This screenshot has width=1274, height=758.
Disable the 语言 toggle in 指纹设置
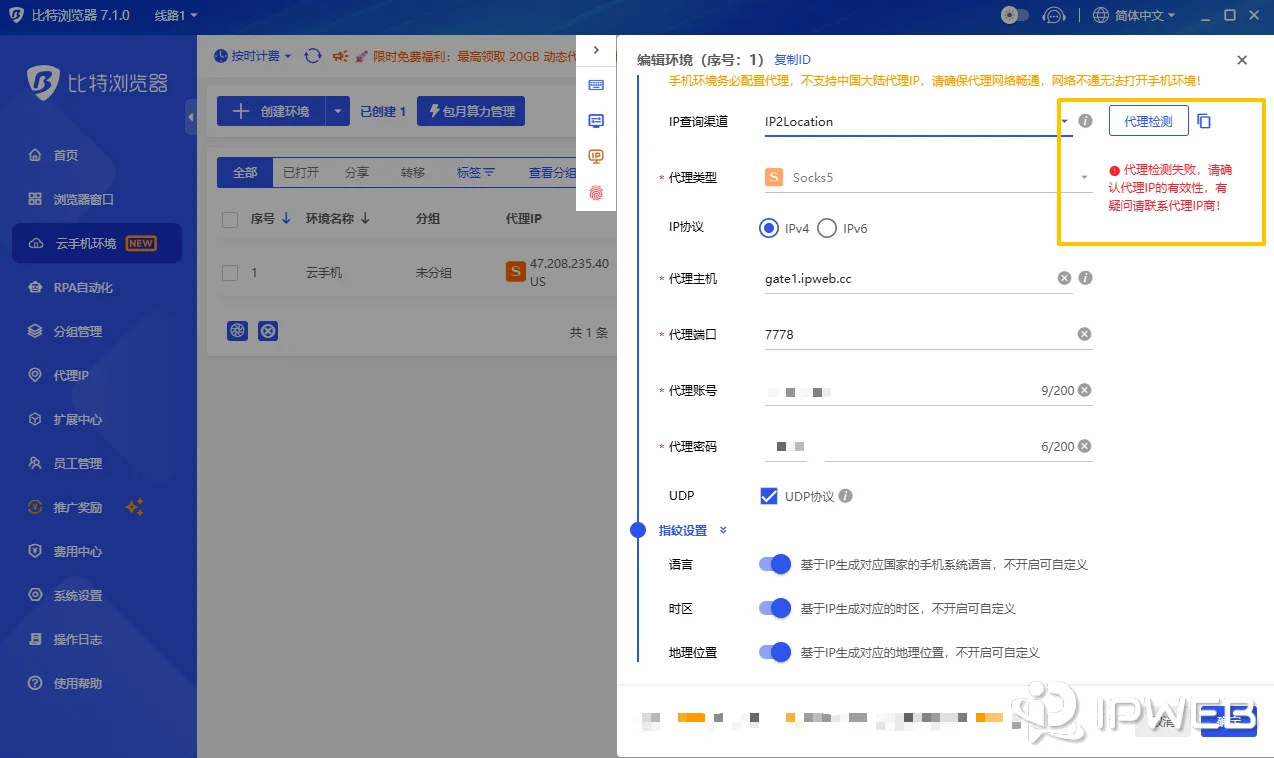point(775,564)
